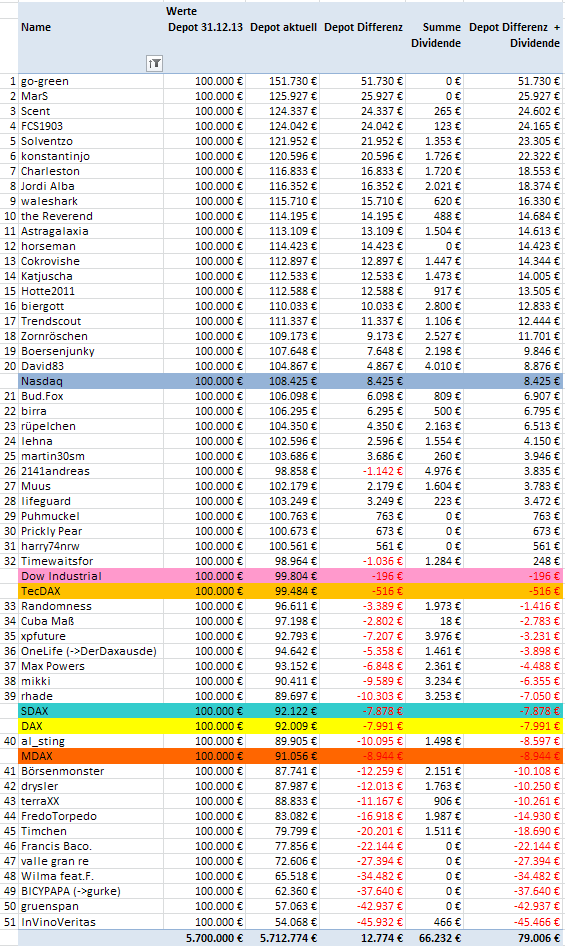
Task: Select the TecDAX index row name
Action: tap(40, 591)
